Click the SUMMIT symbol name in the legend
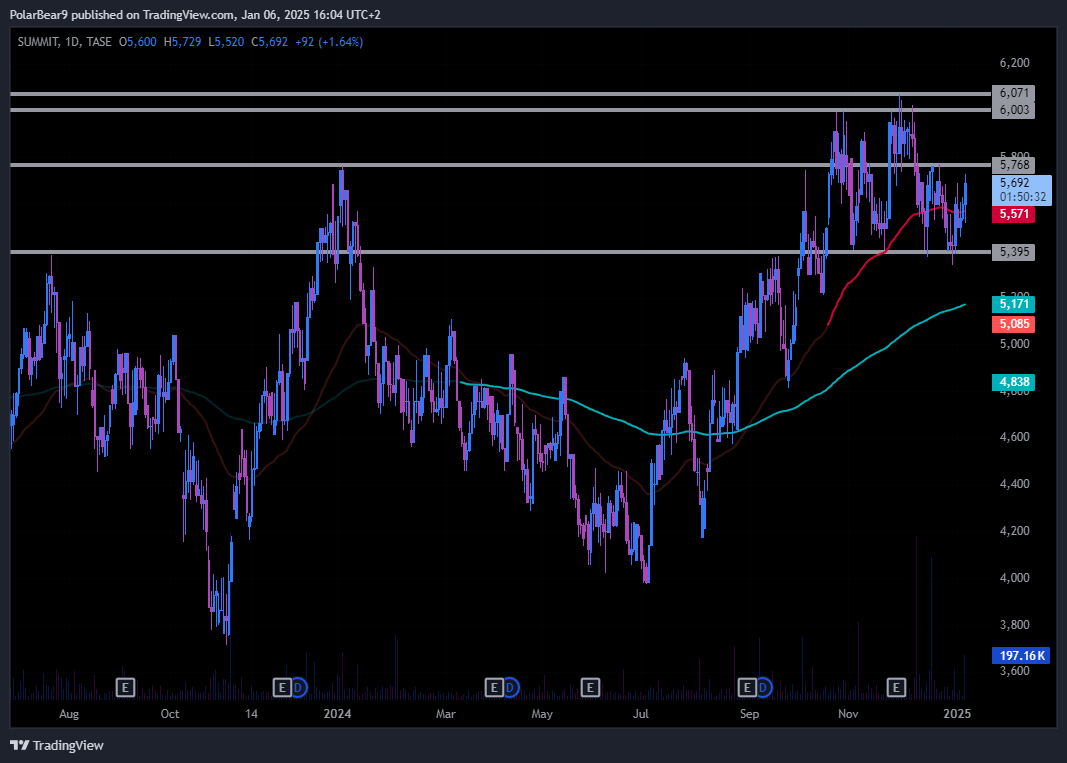Image resolution: width=1067 pixels, height=763 pixels. (38, 42)
